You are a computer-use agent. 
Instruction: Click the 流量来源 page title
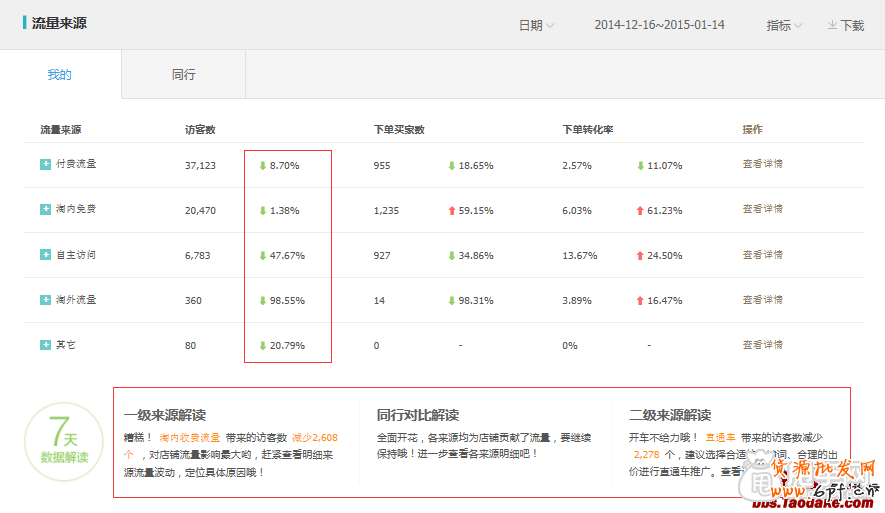tap(59, 23)
